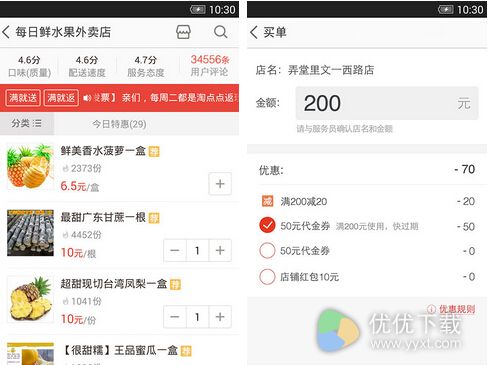This screenshot has height=365, width=488.
Task: Go back from 买单 screen
Action: [x=254, y=32]
